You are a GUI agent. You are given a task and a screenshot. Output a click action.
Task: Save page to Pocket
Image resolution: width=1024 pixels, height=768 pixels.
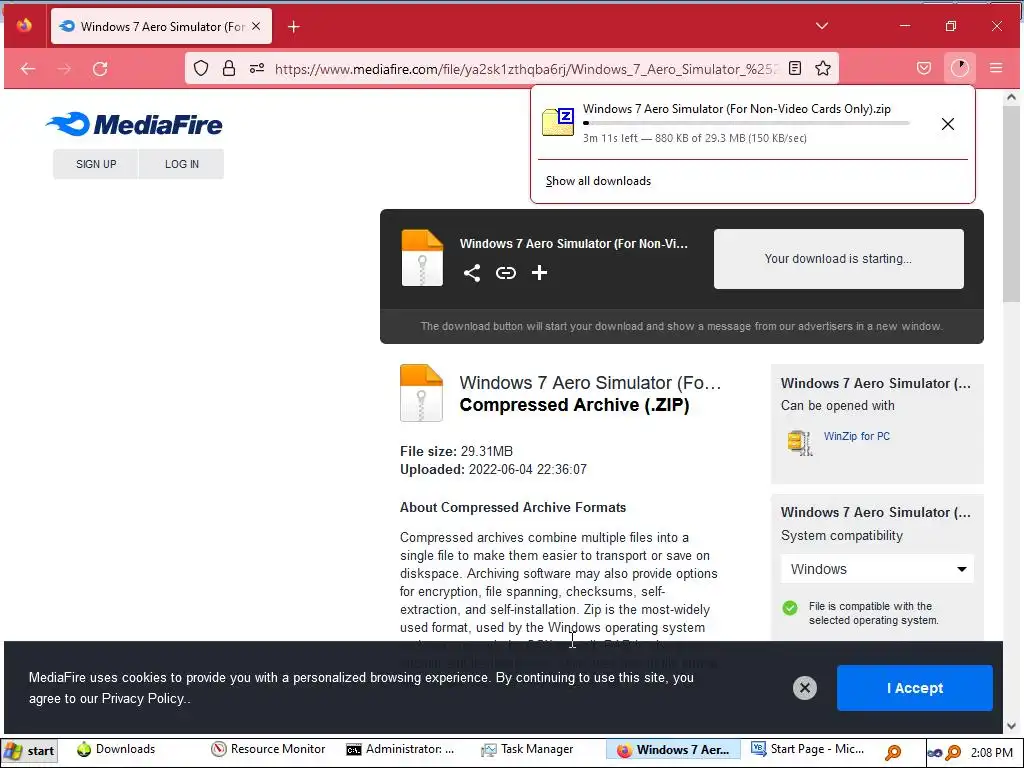[923, 69]
